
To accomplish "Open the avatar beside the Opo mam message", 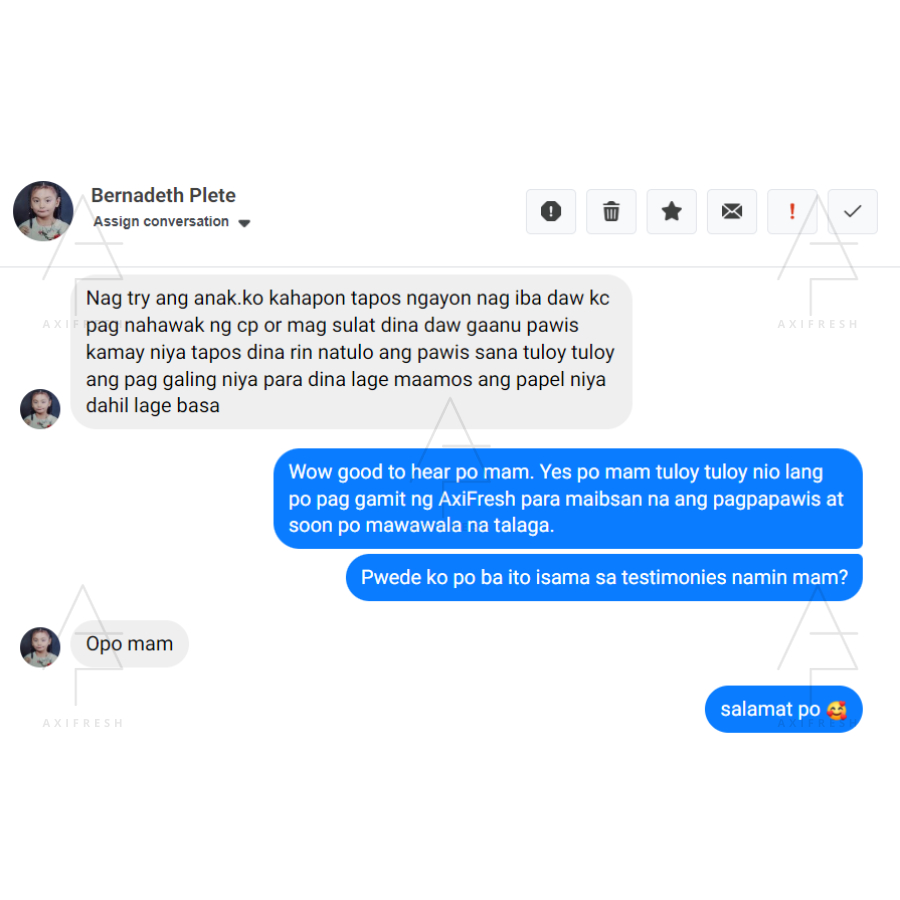I will point(40,647).
